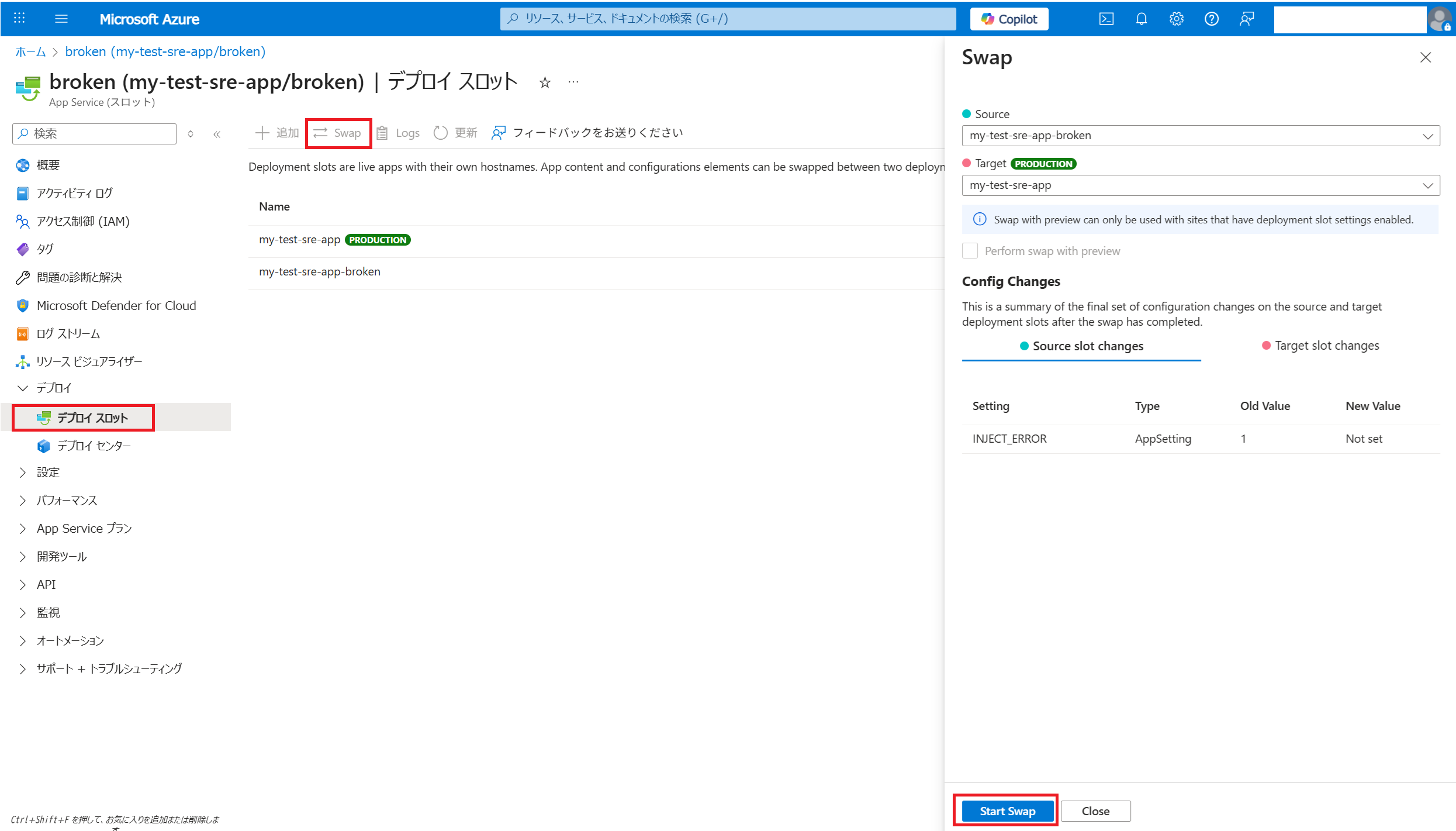Open the portal hamburger menu
This screenshot has height=831, width=1456.
[61, 19]
